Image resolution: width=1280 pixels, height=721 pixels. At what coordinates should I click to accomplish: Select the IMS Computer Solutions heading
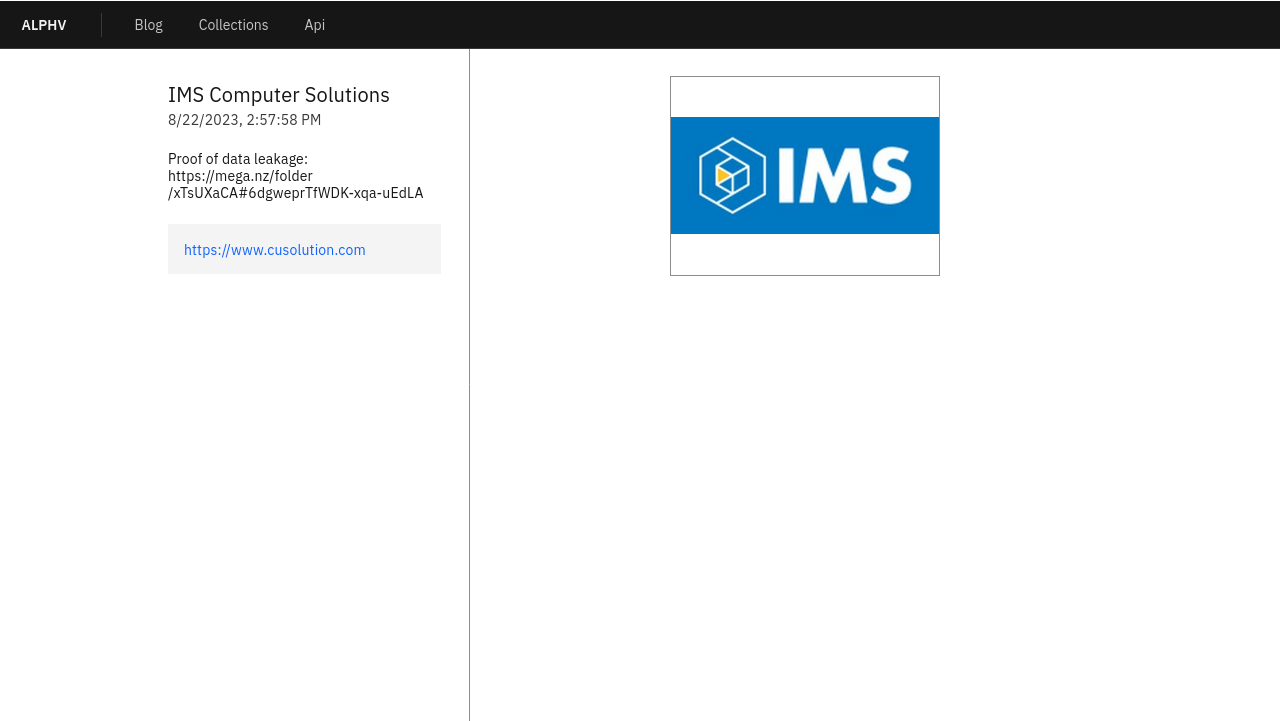(x=279, y=95)
